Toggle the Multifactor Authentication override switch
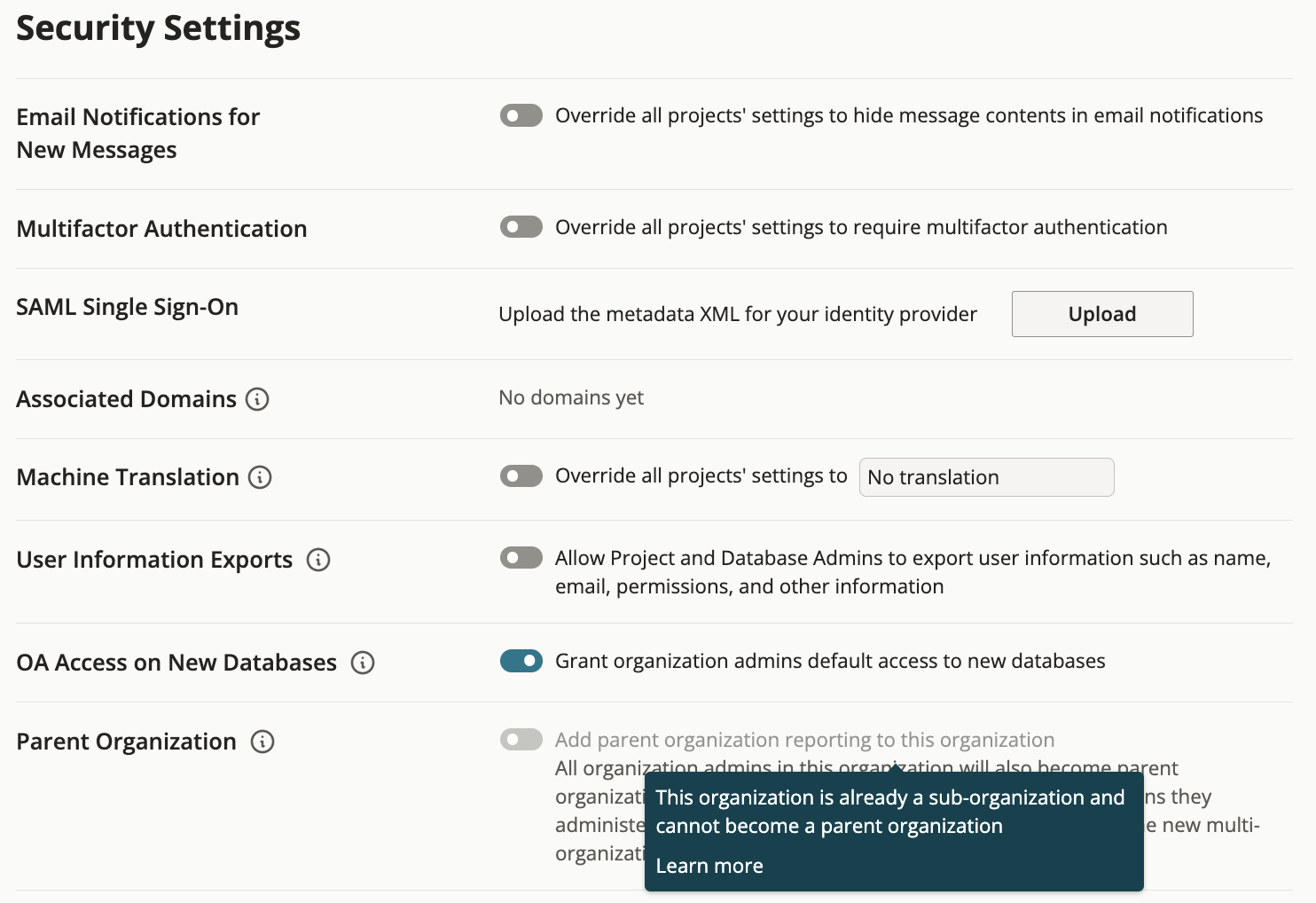This screenshot has width=1316, height=903. coord(521,227)
